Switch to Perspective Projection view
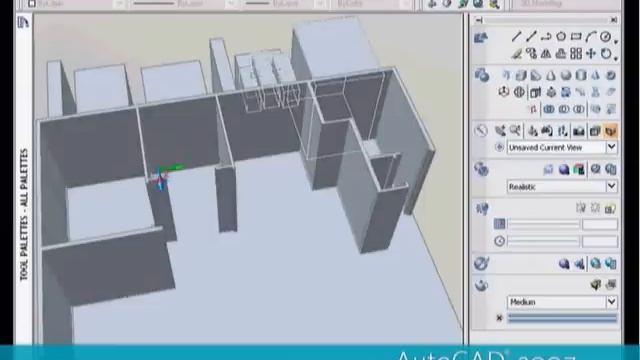 pyautogui.click(x=611, y=131)
